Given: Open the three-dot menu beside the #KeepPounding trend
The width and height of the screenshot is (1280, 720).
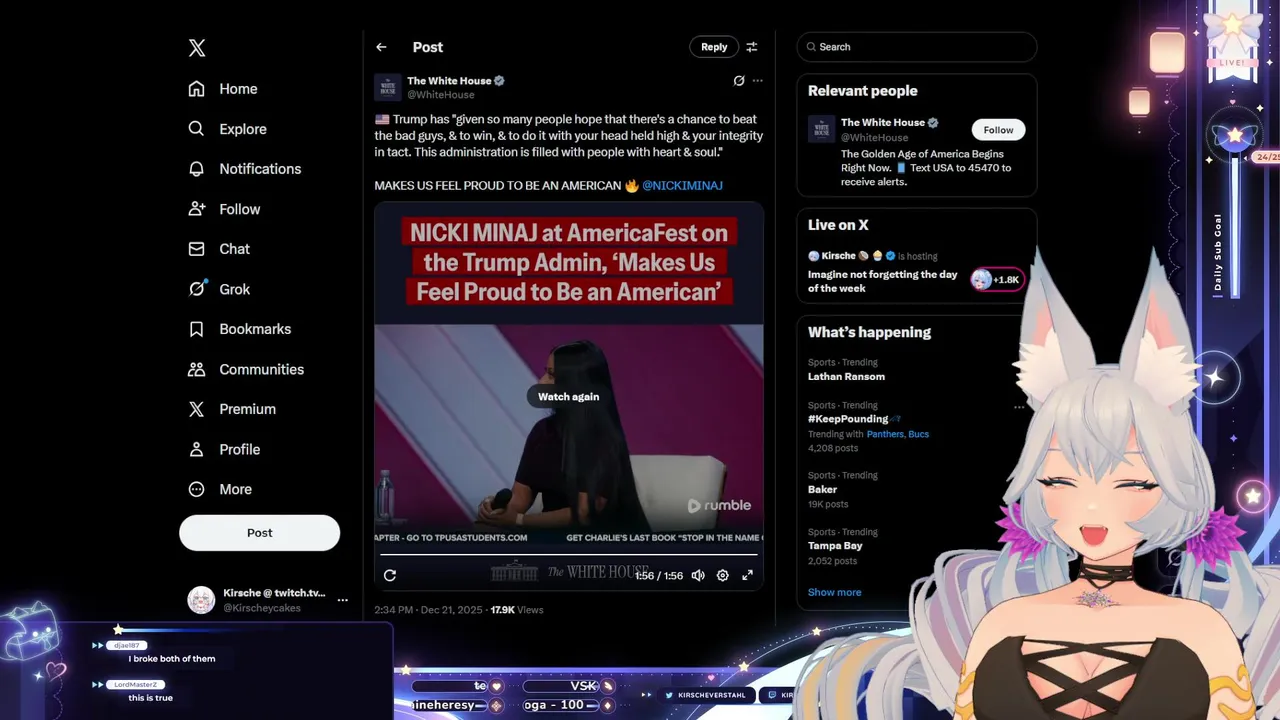Looking at the screenshot, I should 1019,407.
